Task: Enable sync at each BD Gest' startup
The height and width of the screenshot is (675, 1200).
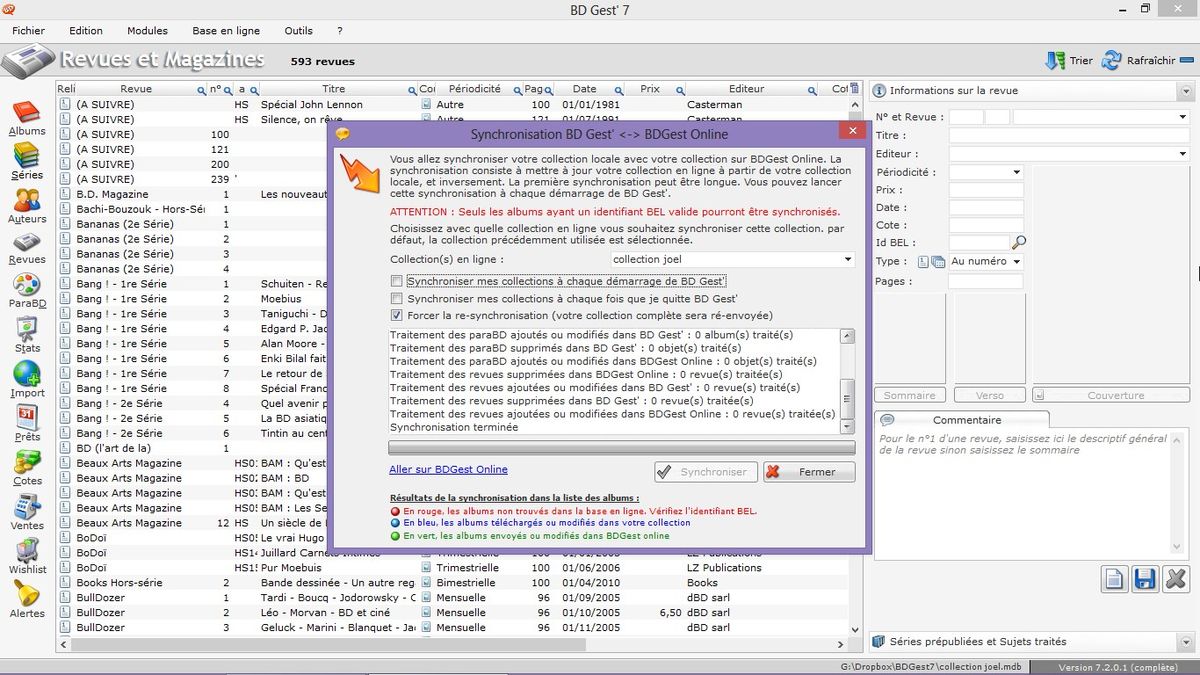Action: tap(397, 282)
